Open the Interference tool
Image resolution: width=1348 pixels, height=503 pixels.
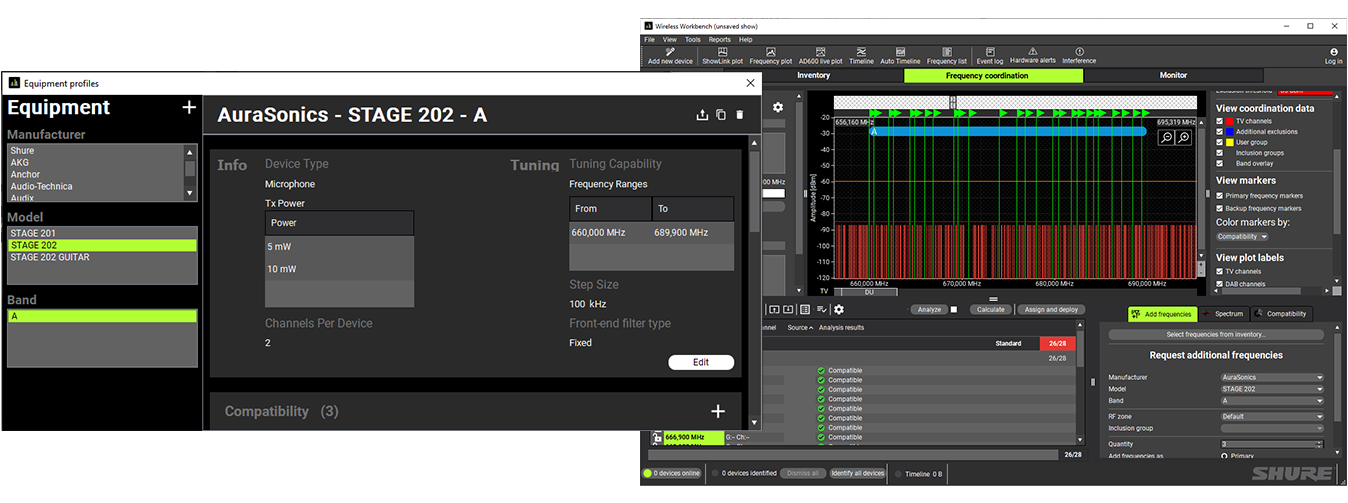[1079, 52]
